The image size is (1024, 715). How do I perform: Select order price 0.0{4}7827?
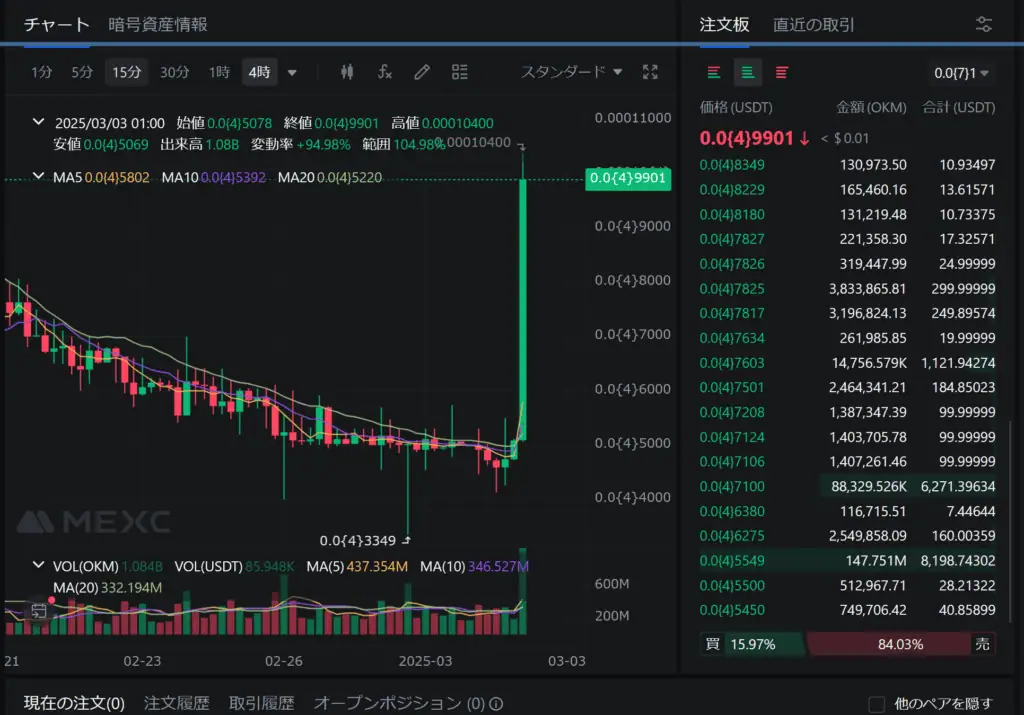pos(731,239)
